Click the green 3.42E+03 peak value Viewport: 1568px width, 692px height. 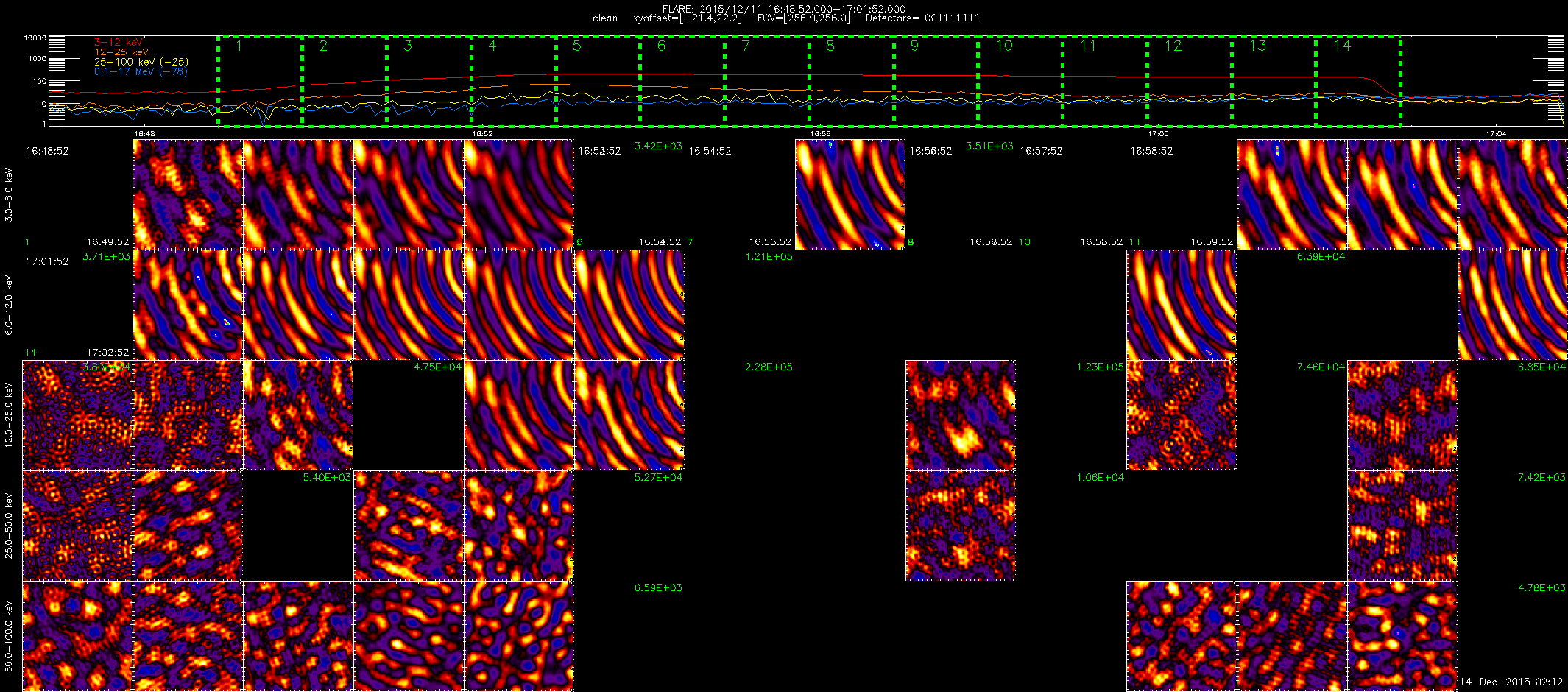pyautogui.click(x=658, y=146)
